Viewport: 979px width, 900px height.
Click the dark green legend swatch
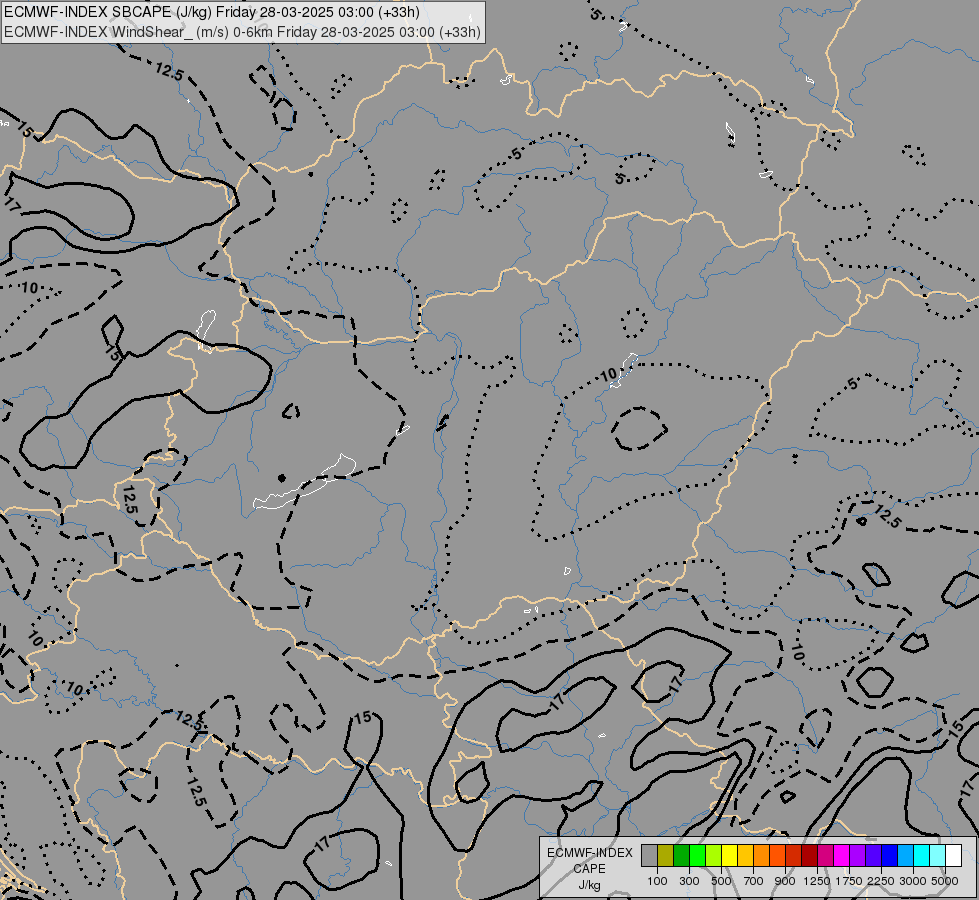[682, 855]
